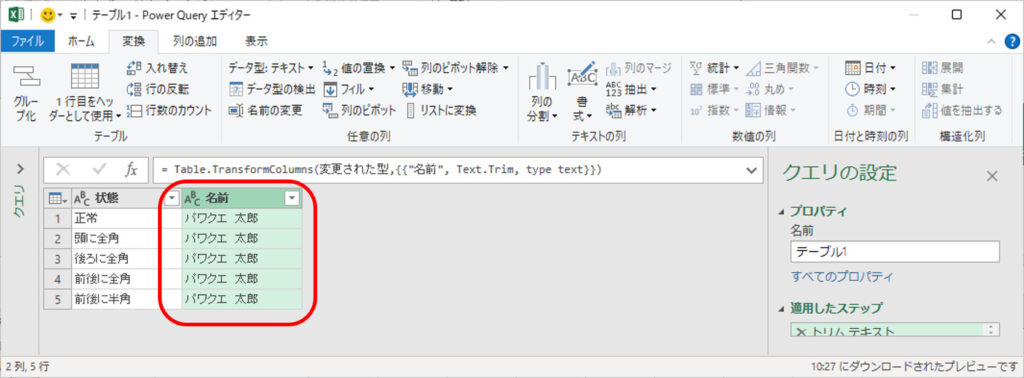Open the Split Column (列の分割) menu

541,92
